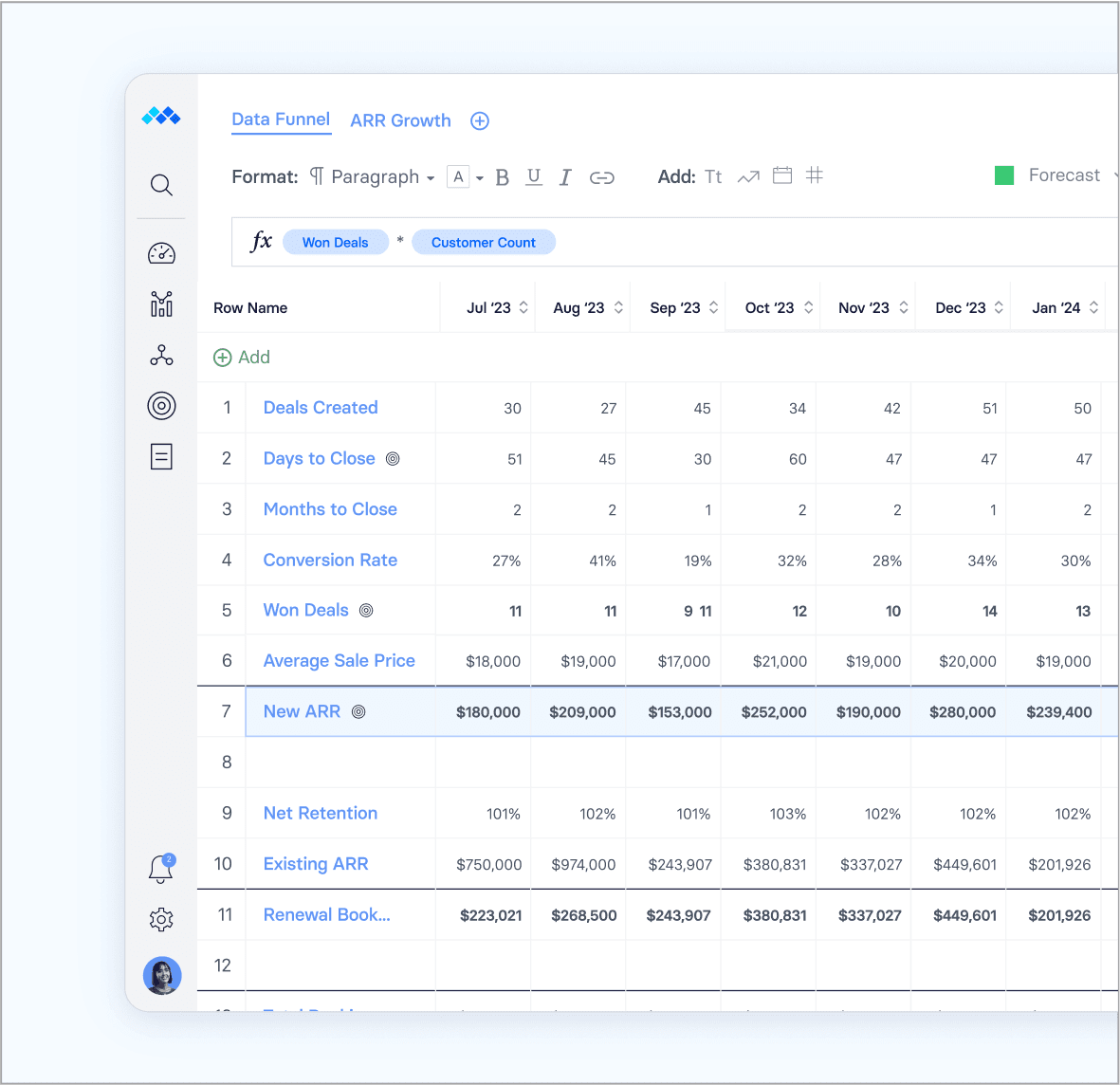The image size is (1120, 1085).
Task: Click the Won Deals formula chip
Action: pyautogui.click(x=336, y=242)
